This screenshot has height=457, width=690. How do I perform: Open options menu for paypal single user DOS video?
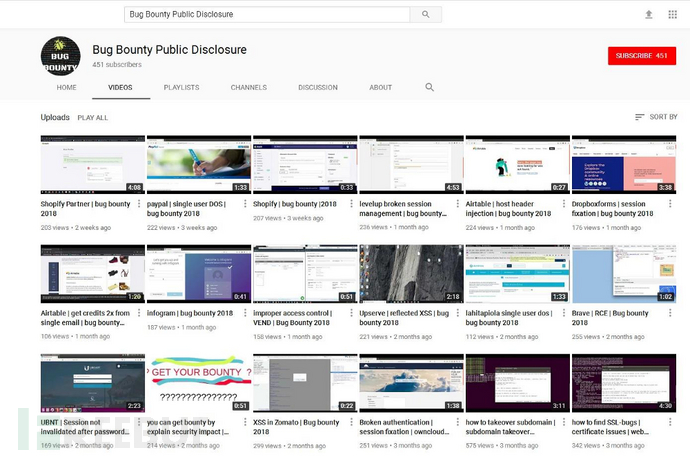(x=245, y=204)
